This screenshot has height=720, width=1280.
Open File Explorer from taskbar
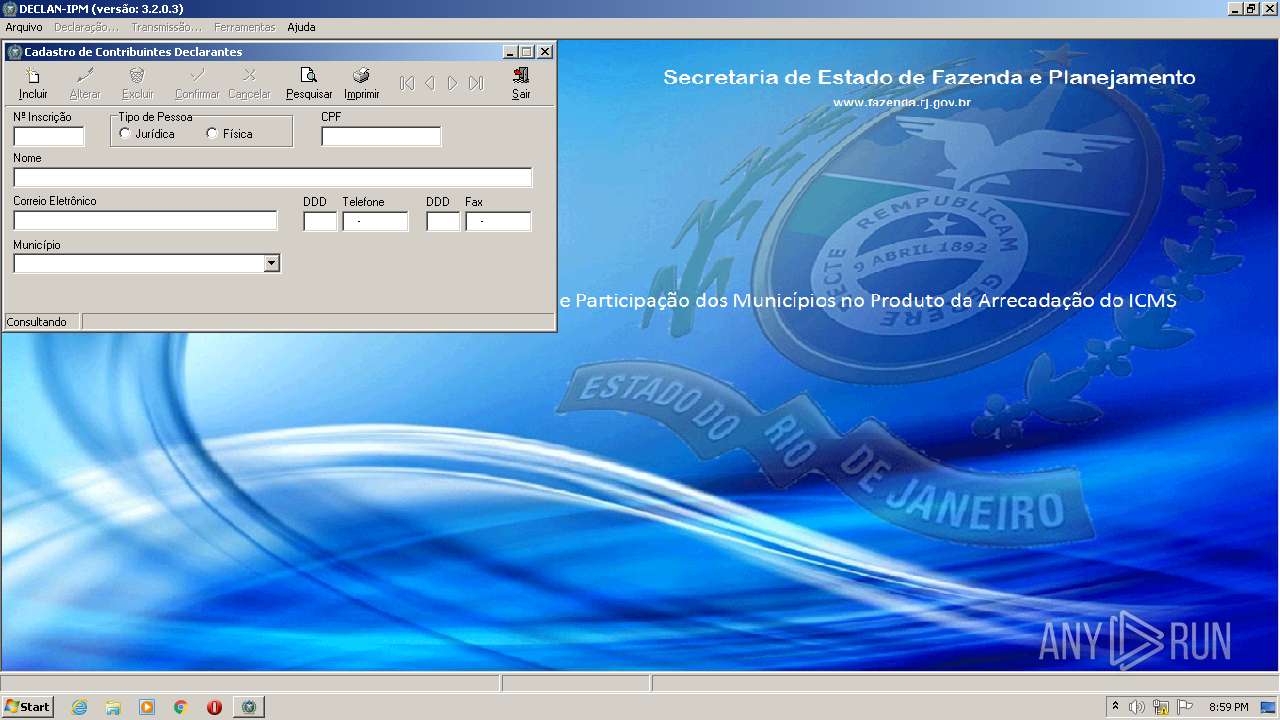click(113, 707)
